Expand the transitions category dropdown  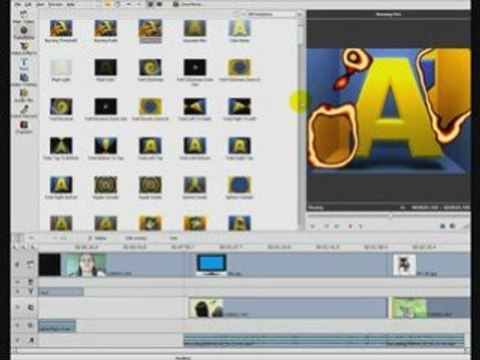pos(299,14)
